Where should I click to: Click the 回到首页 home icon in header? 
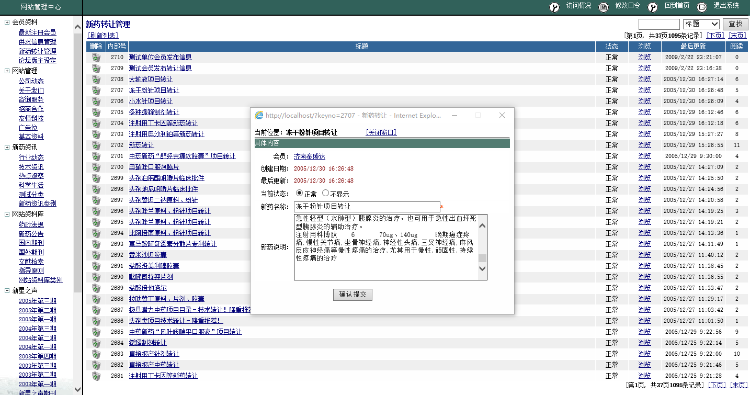pyautogui.click(x=652, y=7)
